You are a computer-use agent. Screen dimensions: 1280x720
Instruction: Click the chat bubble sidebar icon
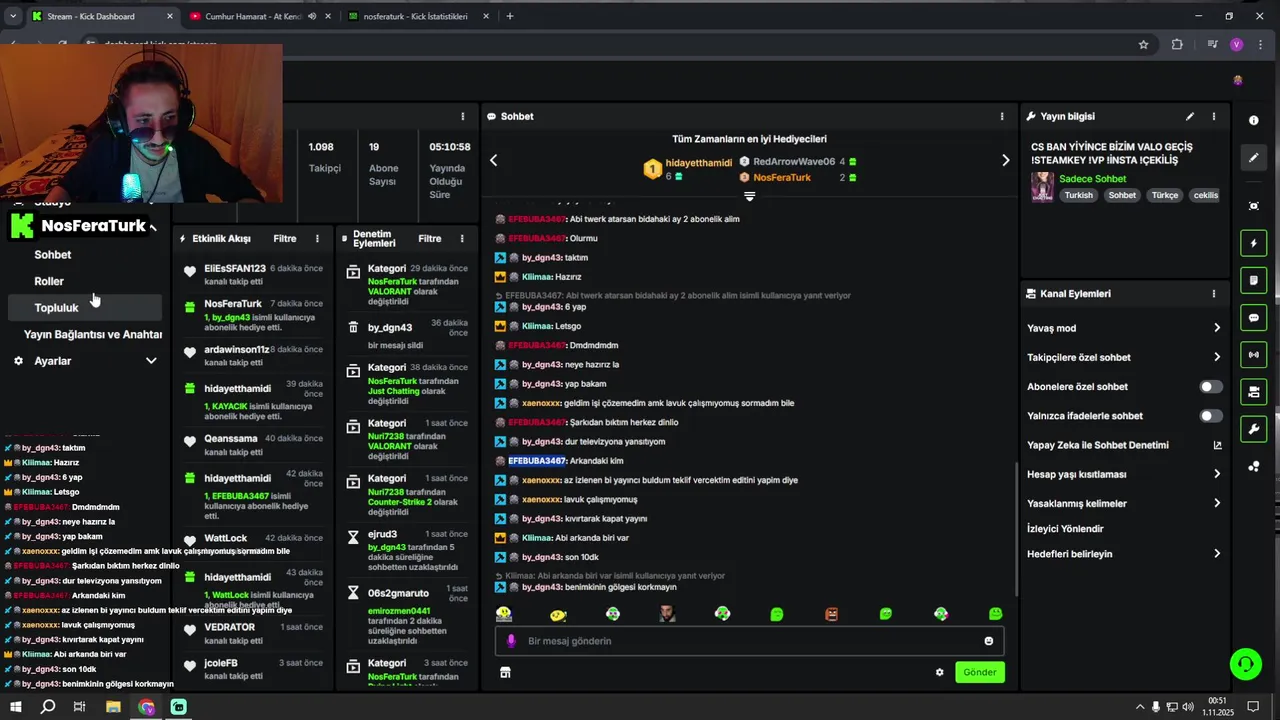coord(1253,318)
